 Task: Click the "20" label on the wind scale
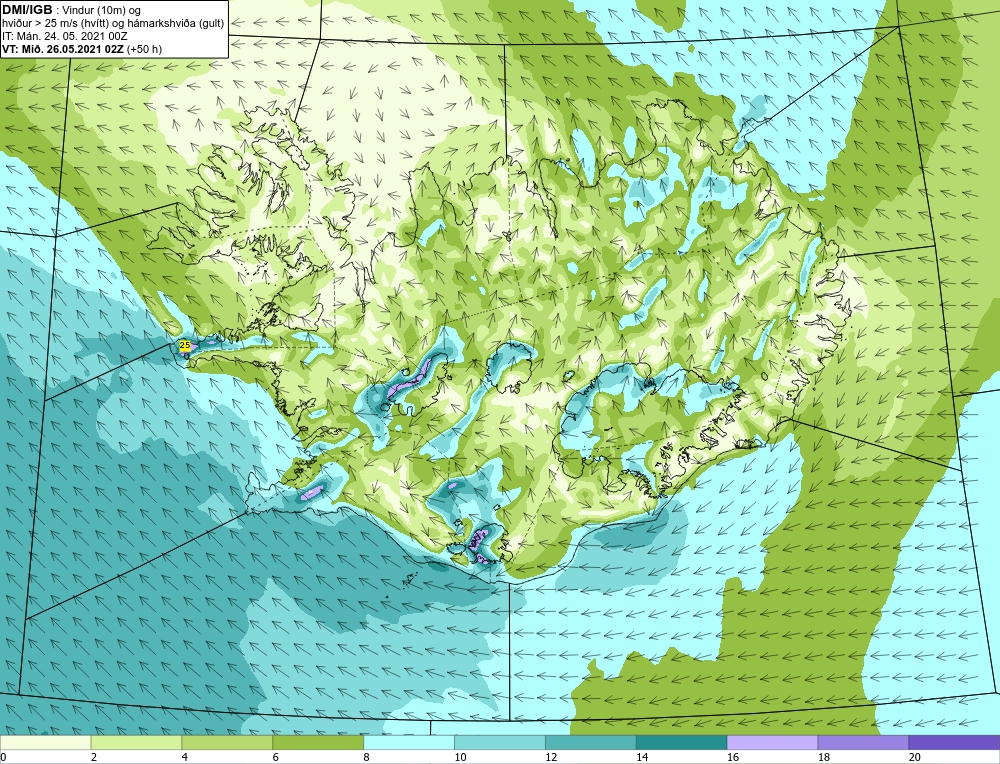coord(915,757)
